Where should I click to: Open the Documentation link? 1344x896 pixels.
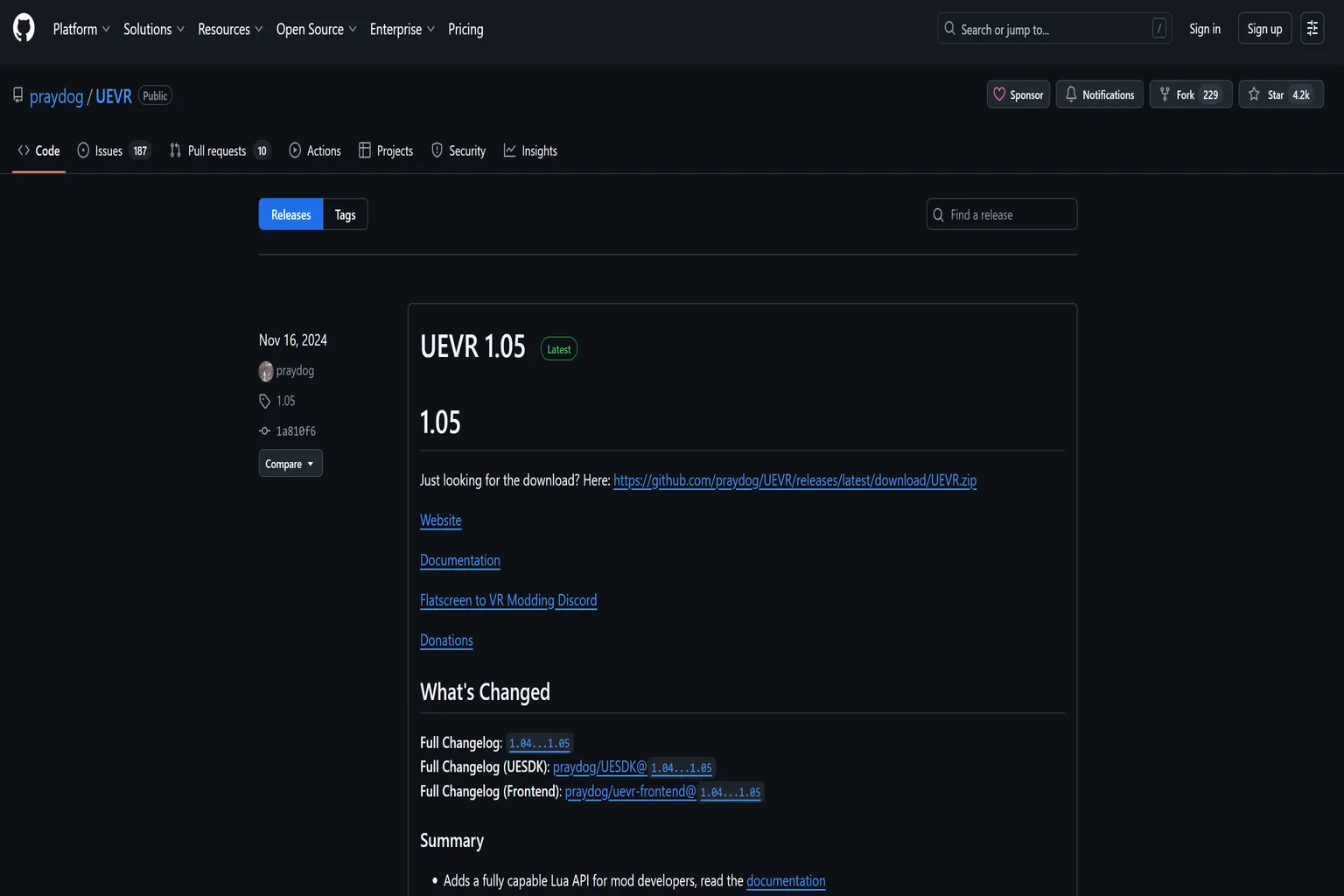point(460,560)
